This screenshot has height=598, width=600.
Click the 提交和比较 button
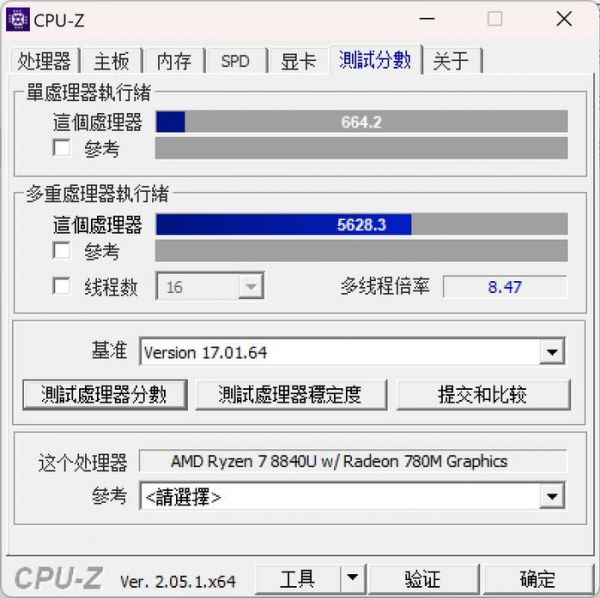click(483, 394)
